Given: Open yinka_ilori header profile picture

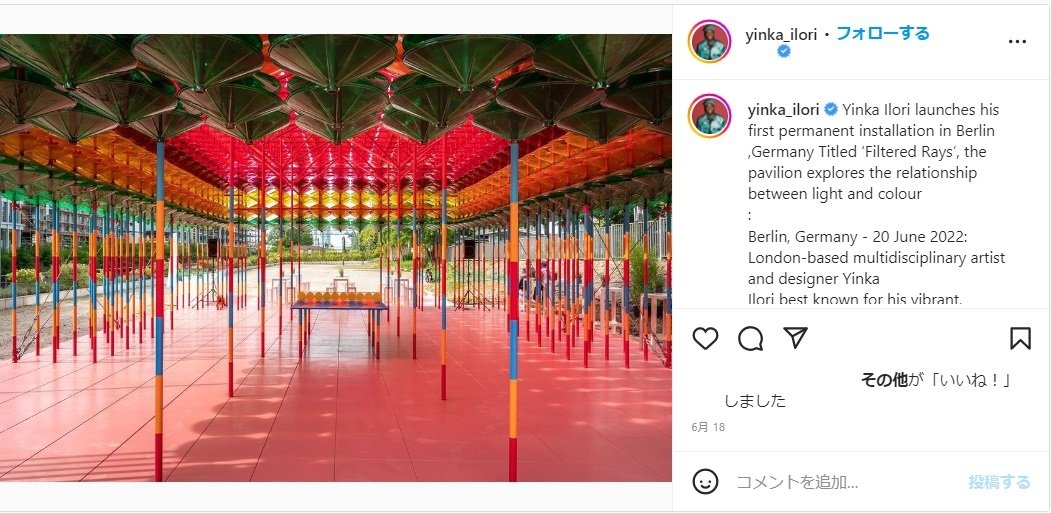Looking at the screenshot, I should click(x=709, y=42).
